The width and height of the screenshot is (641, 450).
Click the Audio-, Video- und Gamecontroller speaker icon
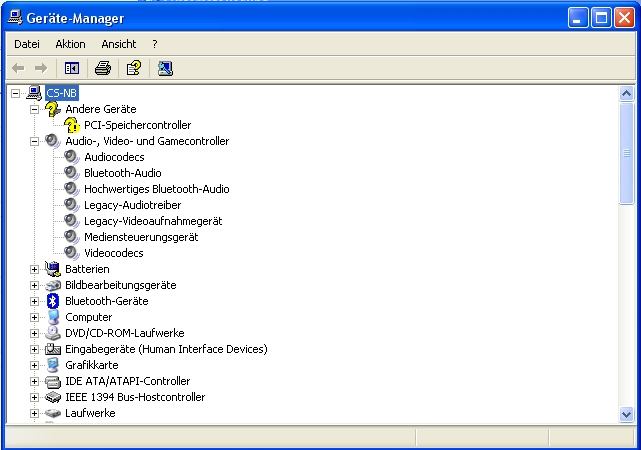53,141
